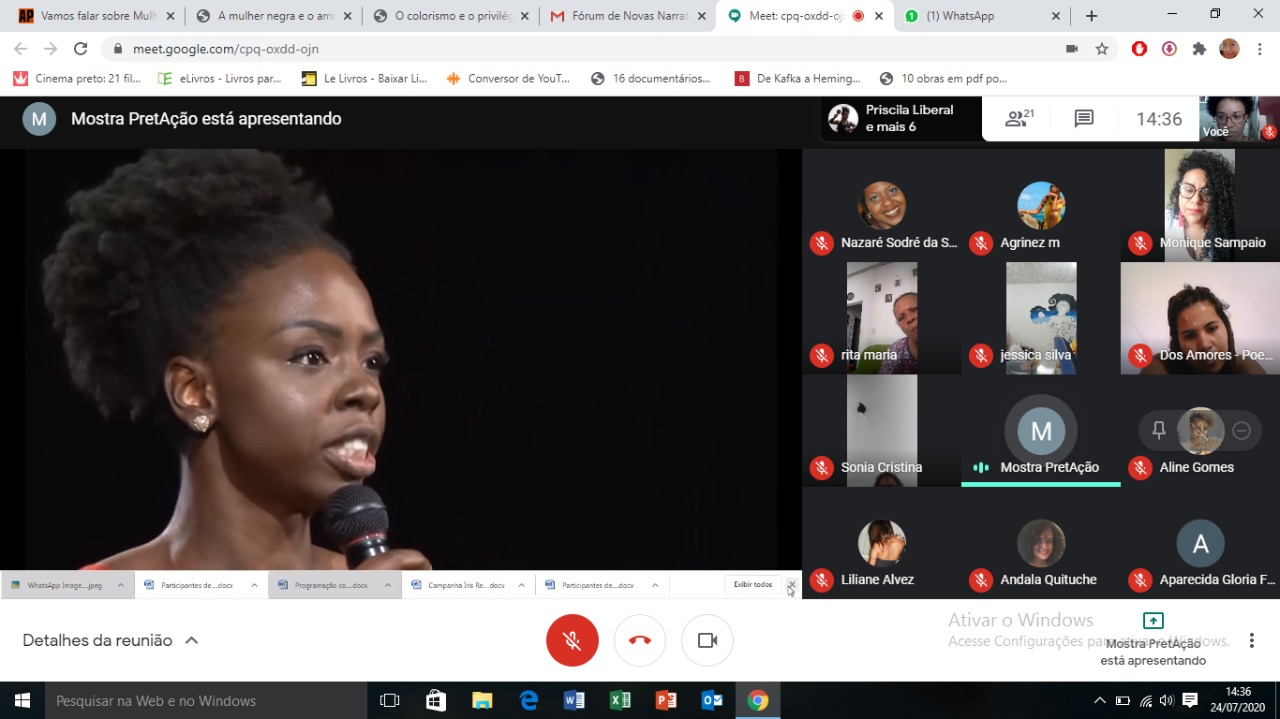Remove Aline Gomes using the minus icon

(1241, 430)
